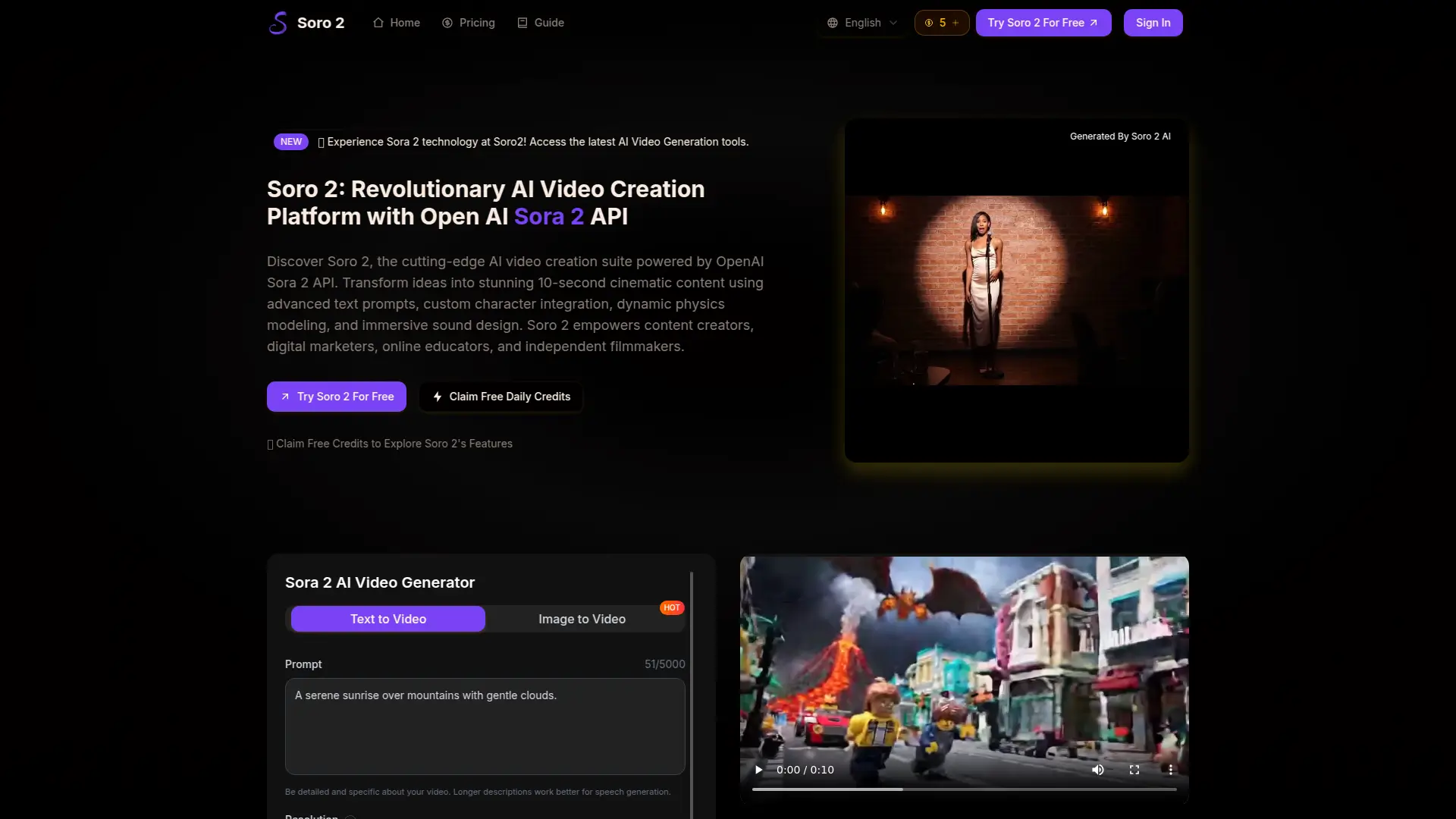Expand the English language dropdown

[863, 23]
